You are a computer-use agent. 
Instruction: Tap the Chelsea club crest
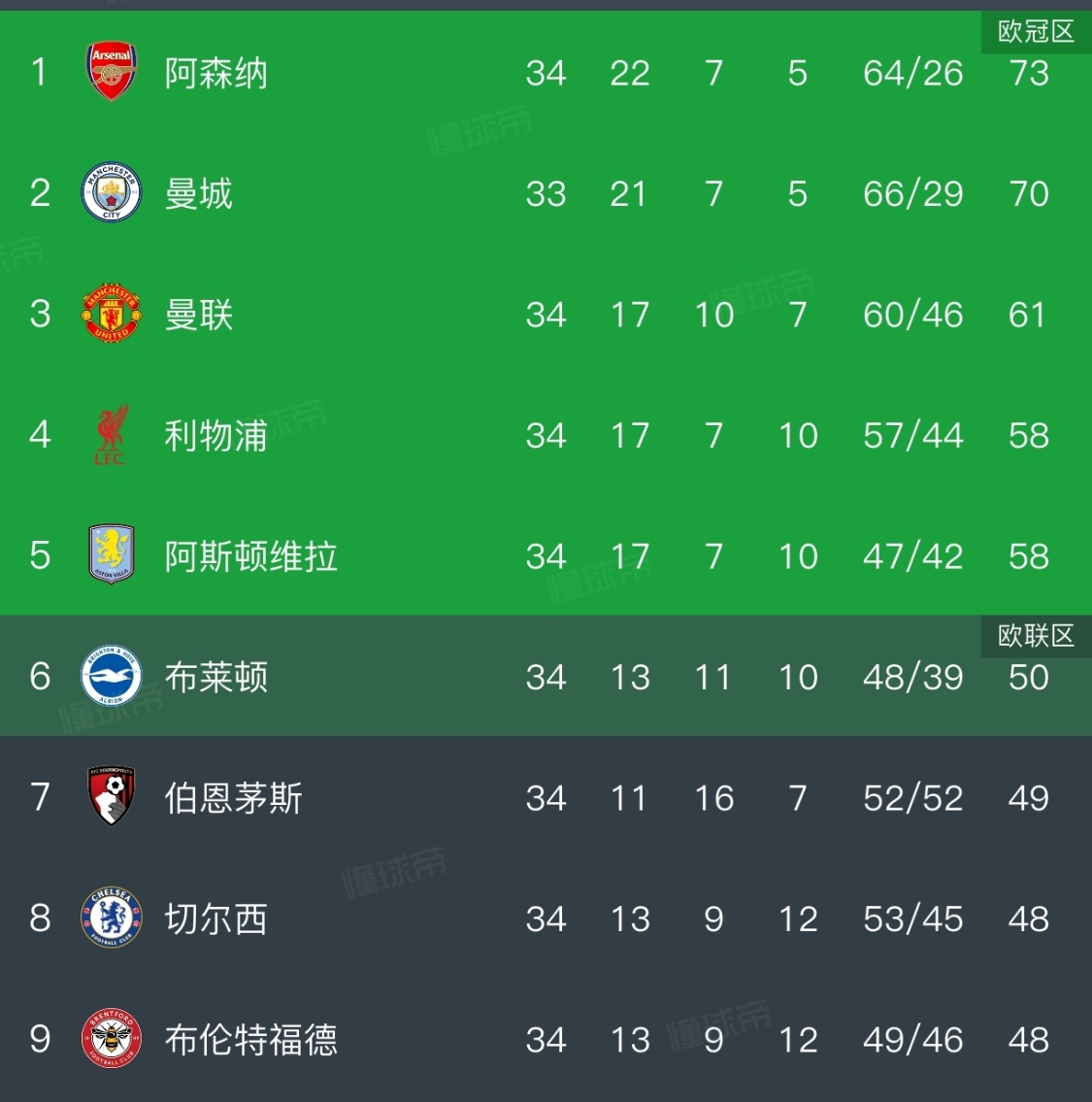click(x=112, y=918)
